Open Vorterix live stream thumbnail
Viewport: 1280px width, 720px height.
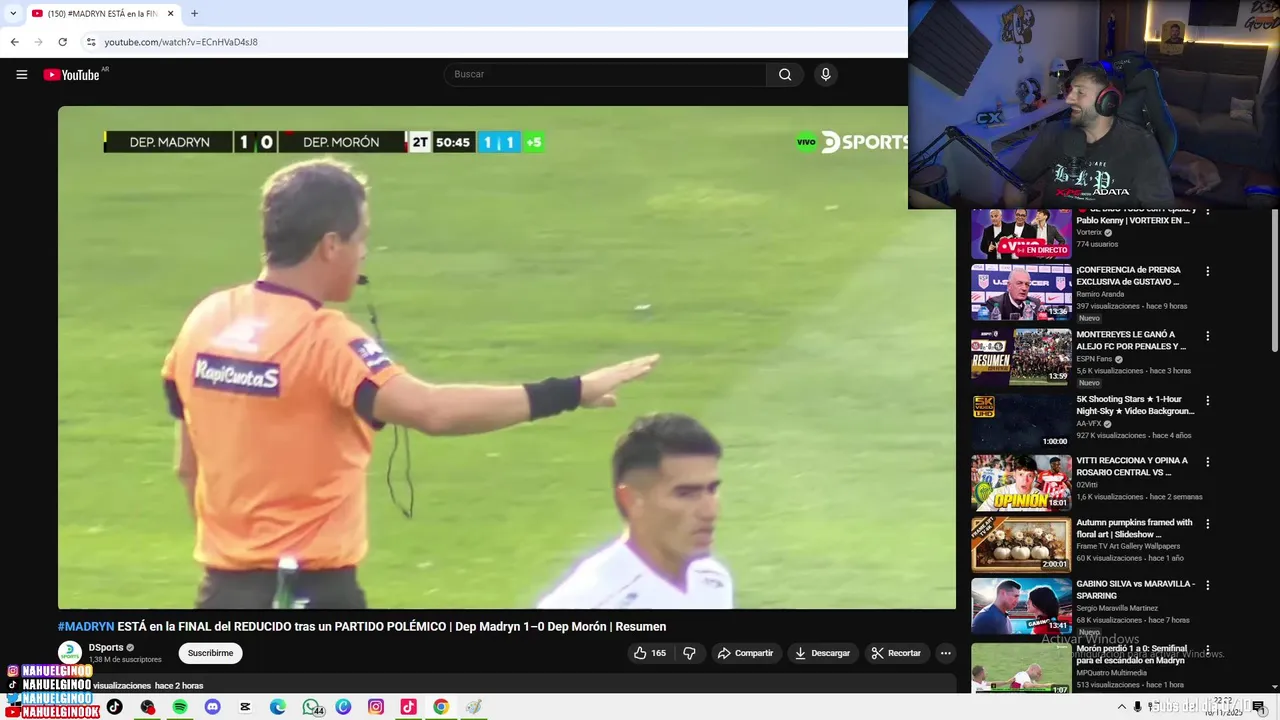[x=1021, y=233]
